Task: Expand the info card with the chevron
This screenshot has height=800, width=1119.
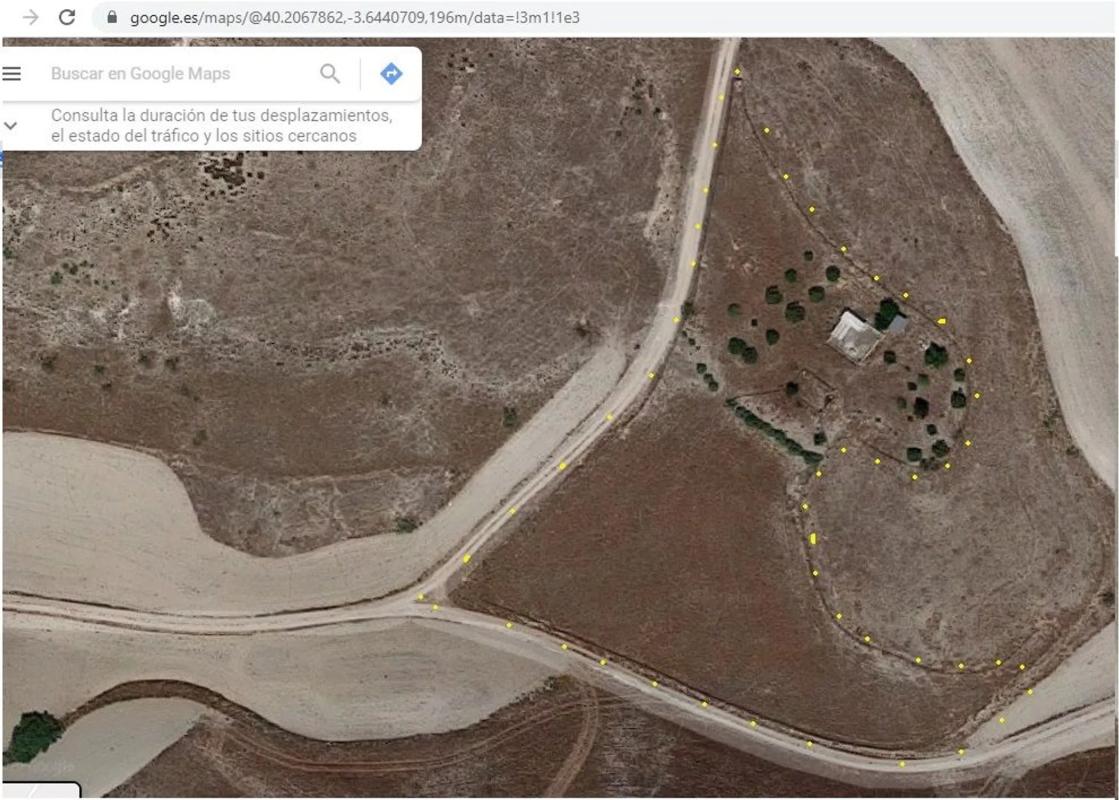Action: coord(11,126)
